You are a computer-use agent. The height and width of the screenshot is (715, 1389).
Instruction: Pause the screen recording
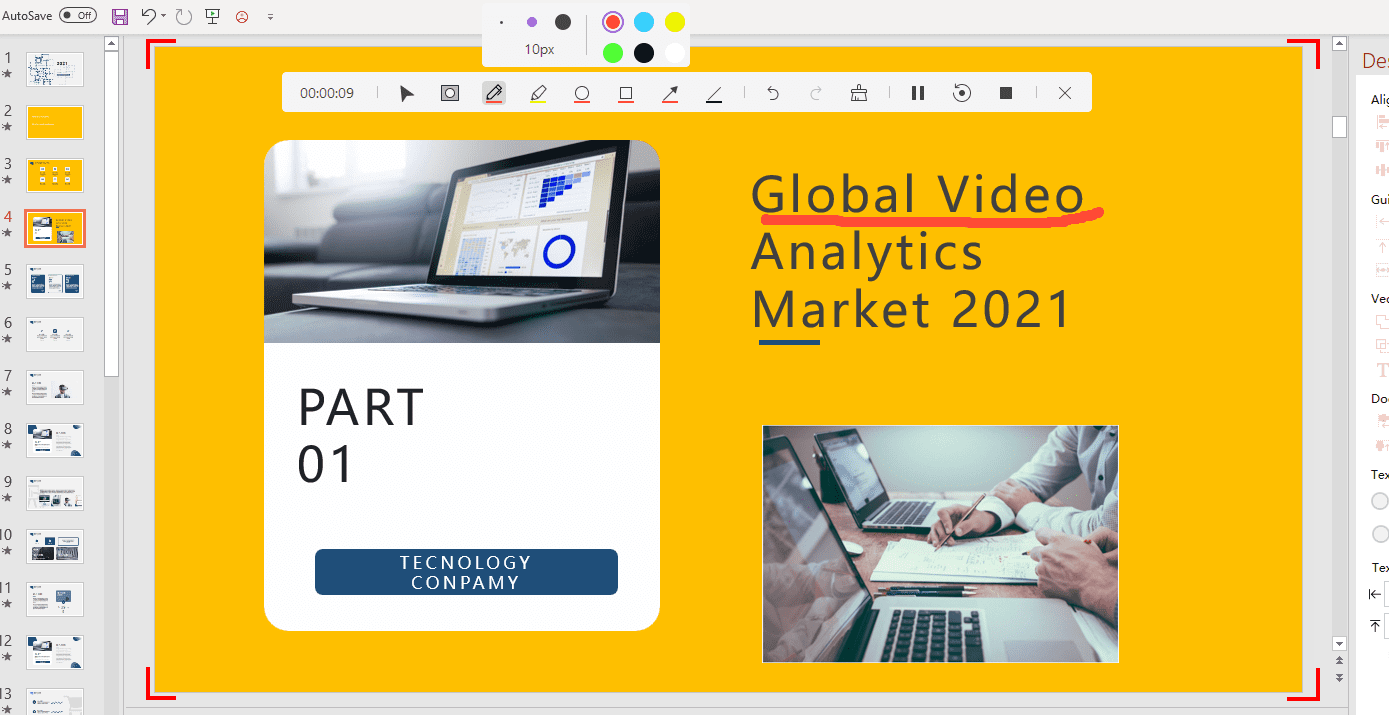(x=917, y=93)
